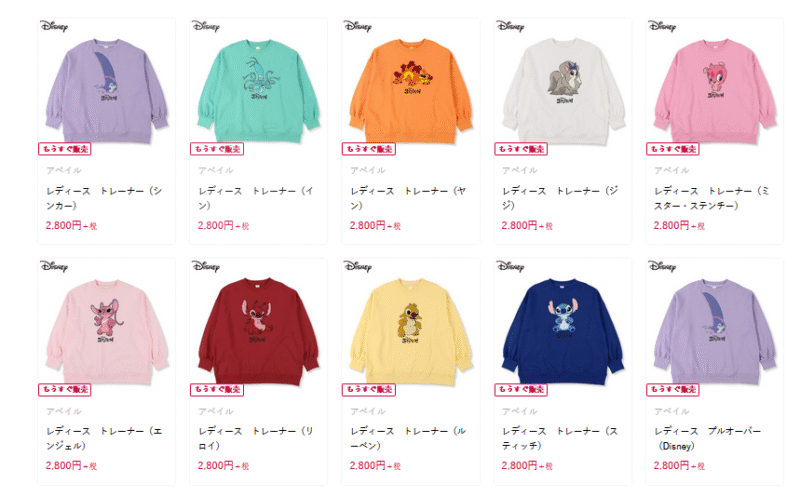Click the レディース トレーナー（シンカー）title link
Viewport: 800px width, 497px height.
(104, 198)
